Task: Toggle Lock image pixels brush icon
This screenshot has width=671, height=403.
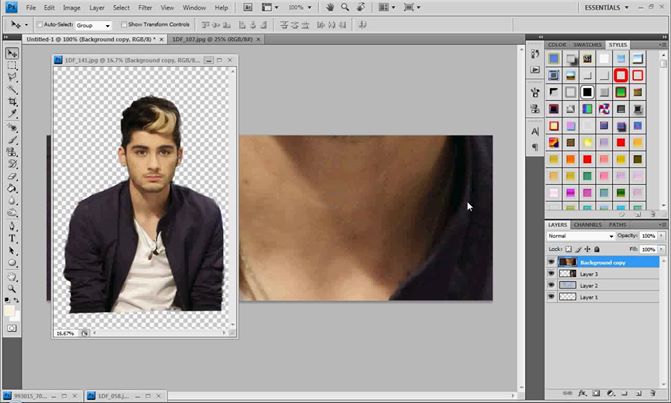Action: click(578, 249)
